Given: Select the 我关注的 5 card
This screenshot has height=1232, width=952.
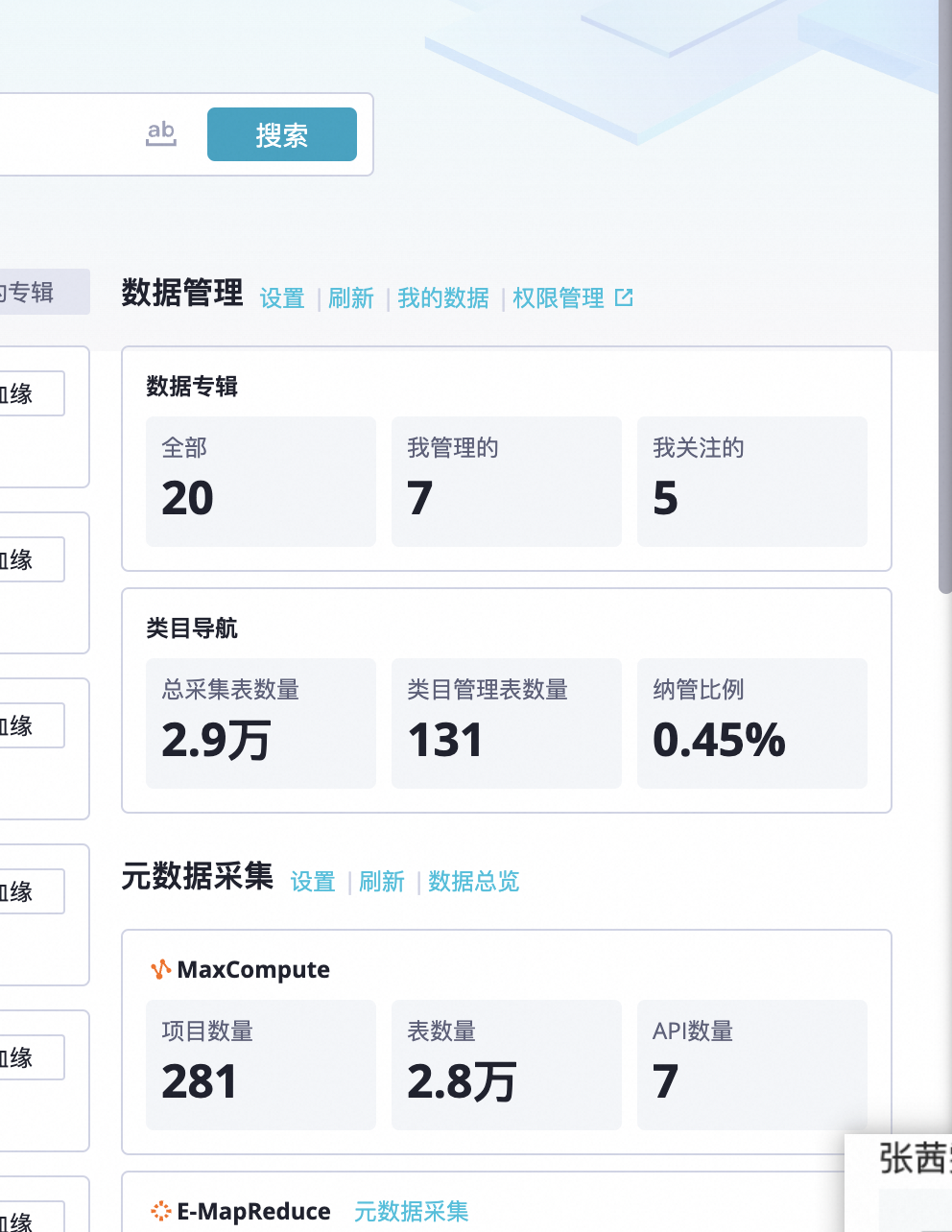Looking at the screenshot, I should tap(752, 482).
